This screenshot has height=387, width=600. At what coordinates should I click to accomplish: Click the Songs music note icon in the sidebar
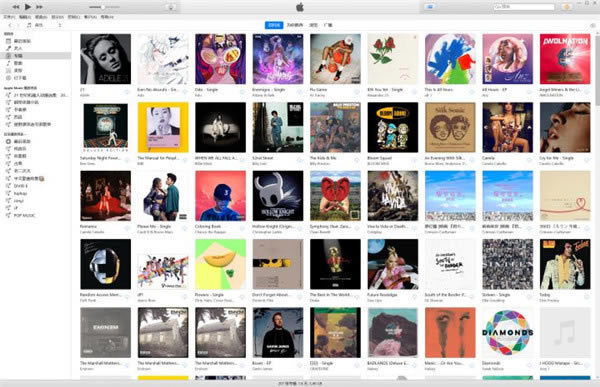[8, 63]
